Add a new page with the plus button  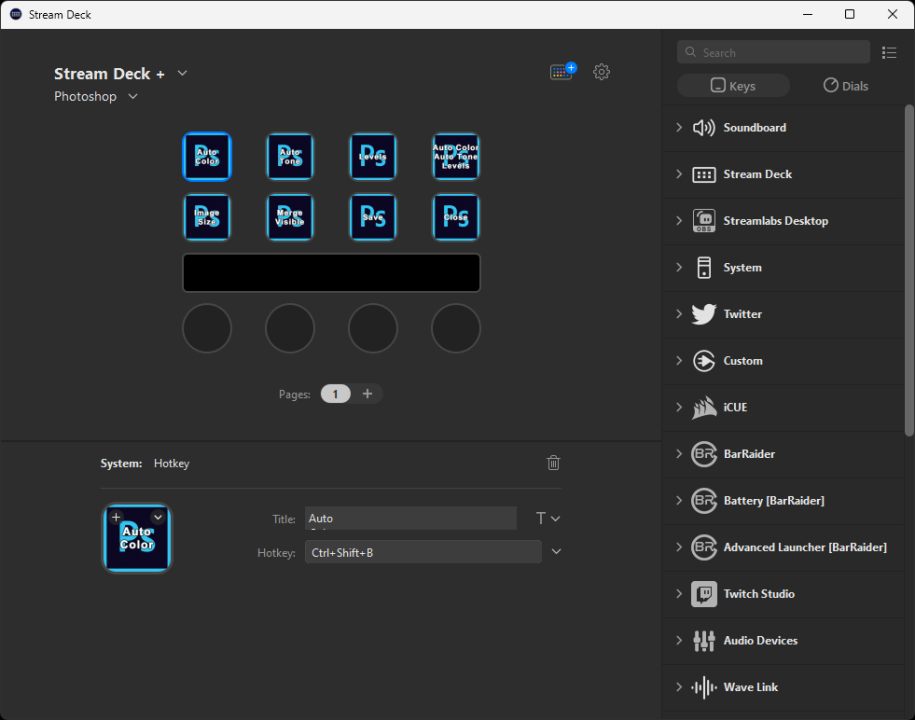point(367,393)
